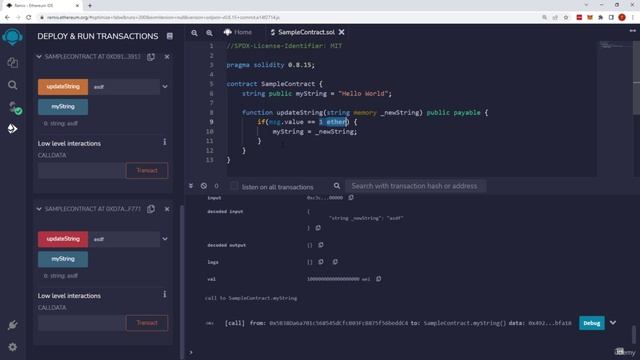Remove SampleContract at 0XD7A instance
Screen dimensions: 640x360
167,209
